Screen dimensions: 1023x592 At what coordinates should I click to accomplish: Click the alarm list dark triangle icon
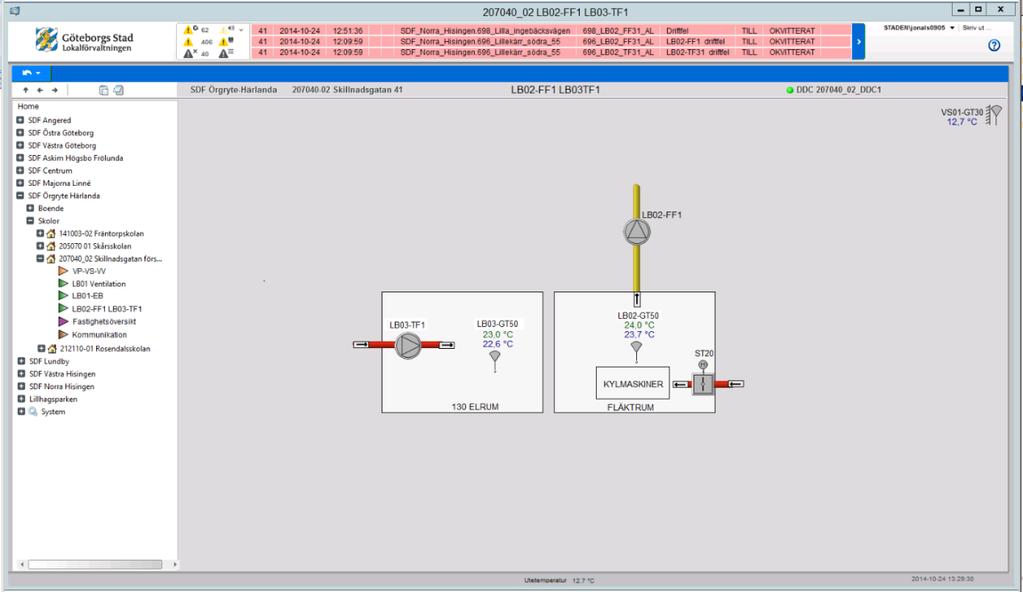coord(226,53)
